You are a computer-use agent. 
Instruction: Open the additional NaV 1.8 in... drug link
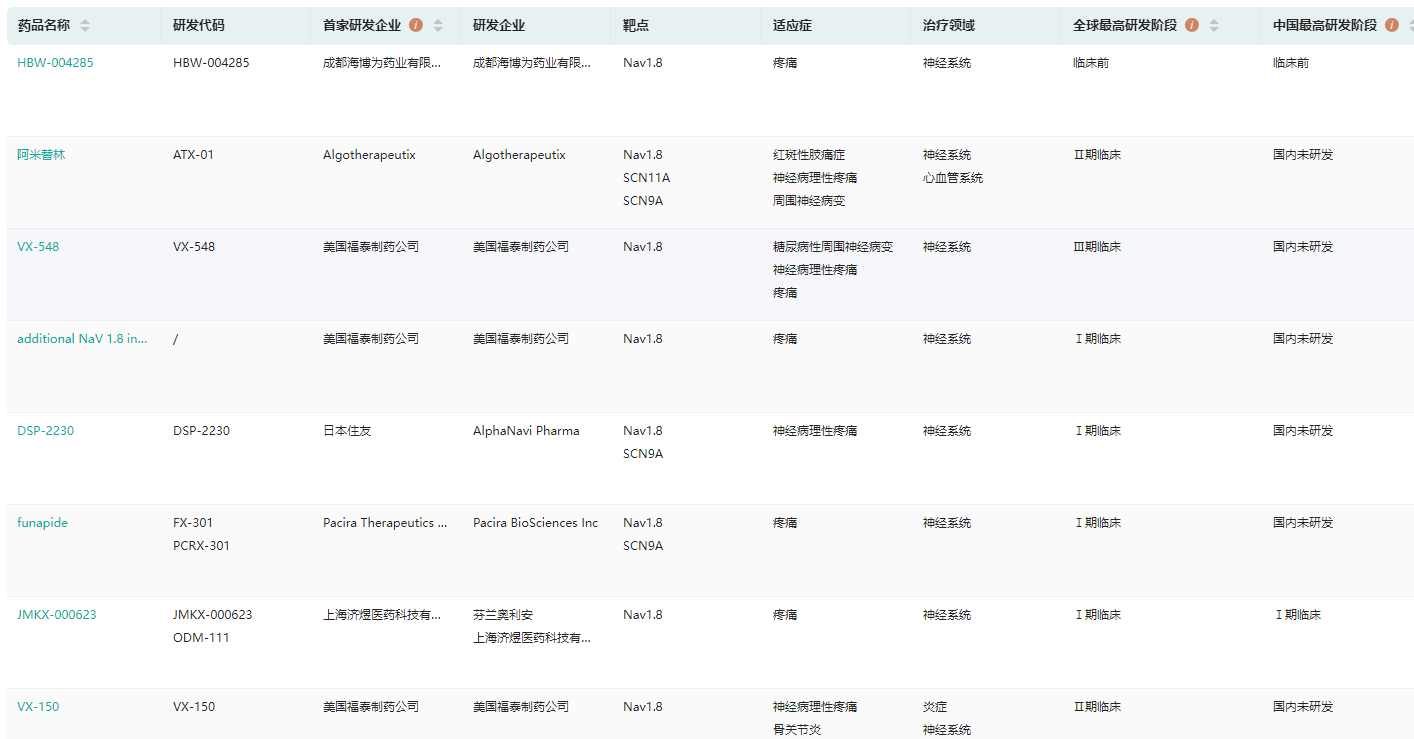(x=82, y=339)
